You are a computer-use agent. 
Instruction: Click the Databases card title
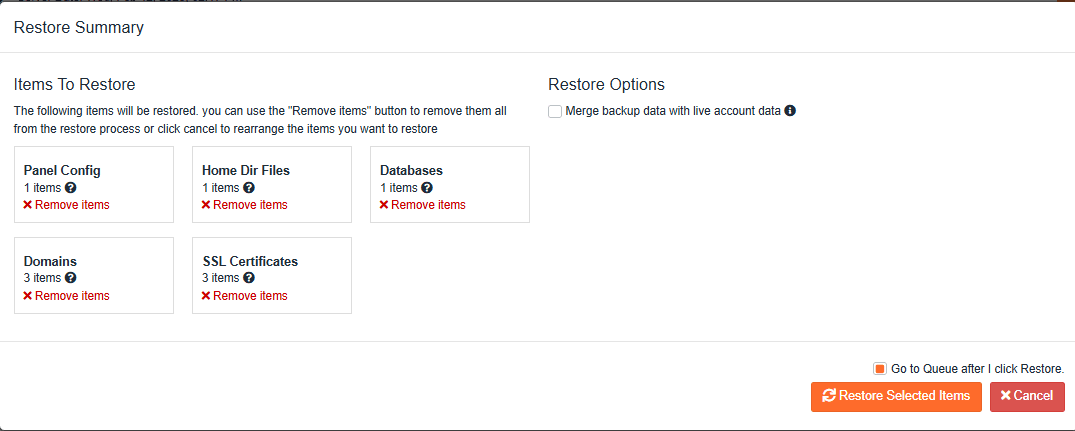[411, 171]
